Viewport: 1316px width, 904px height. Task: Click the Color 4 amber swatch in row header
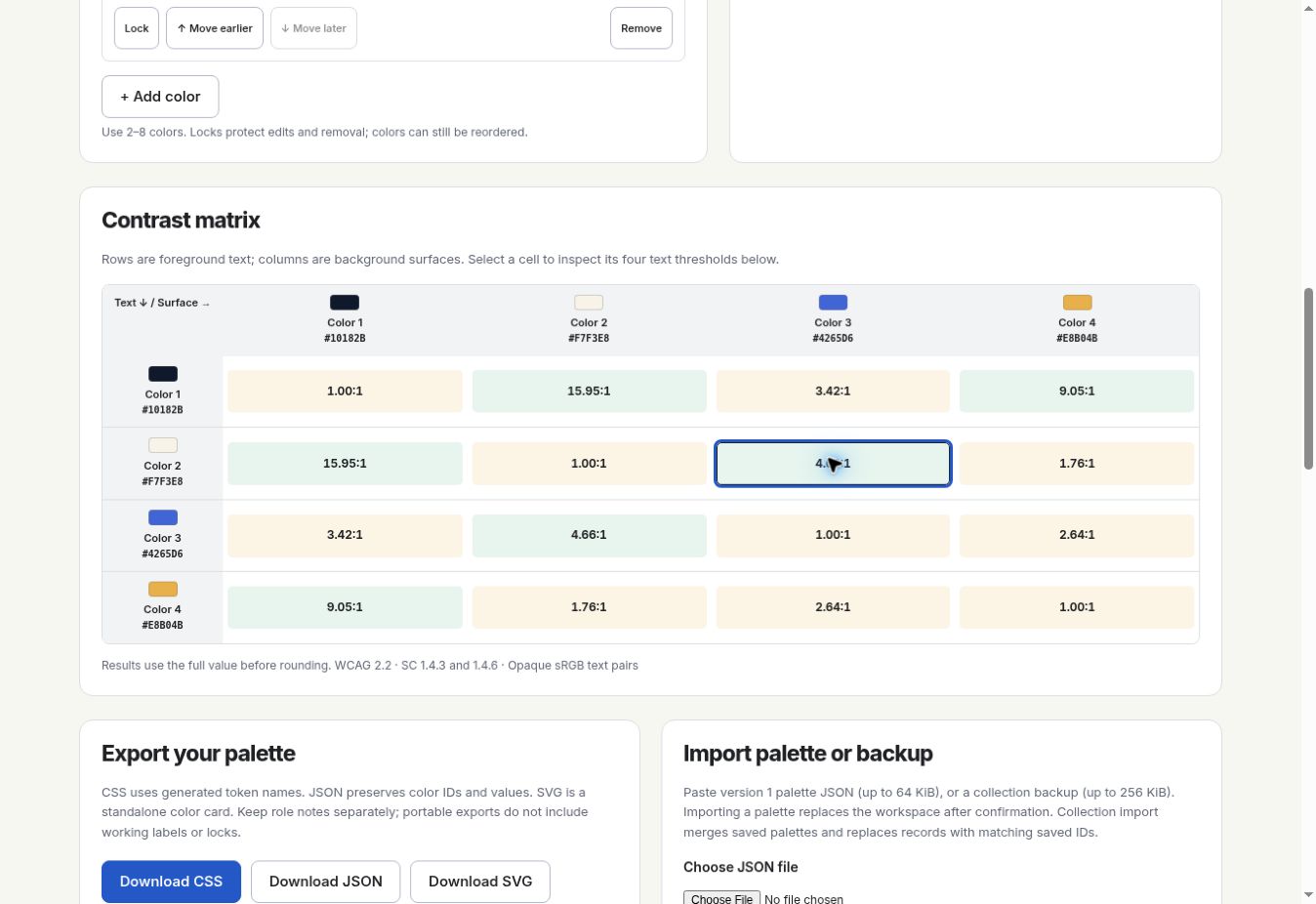point(163,589)
